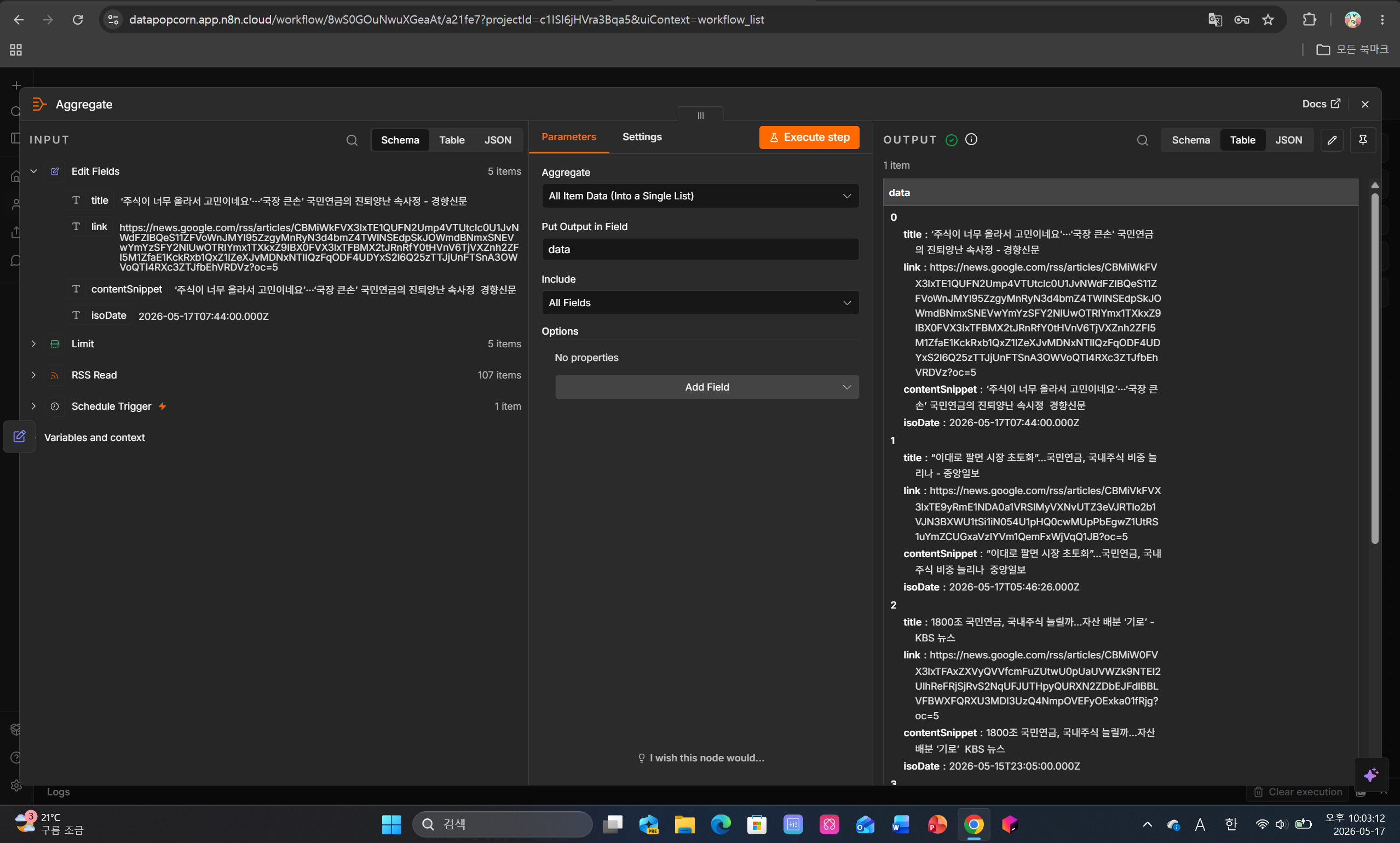Open the Parameters tab
This screenshot has width=1400, height=843.
[568, 137]
